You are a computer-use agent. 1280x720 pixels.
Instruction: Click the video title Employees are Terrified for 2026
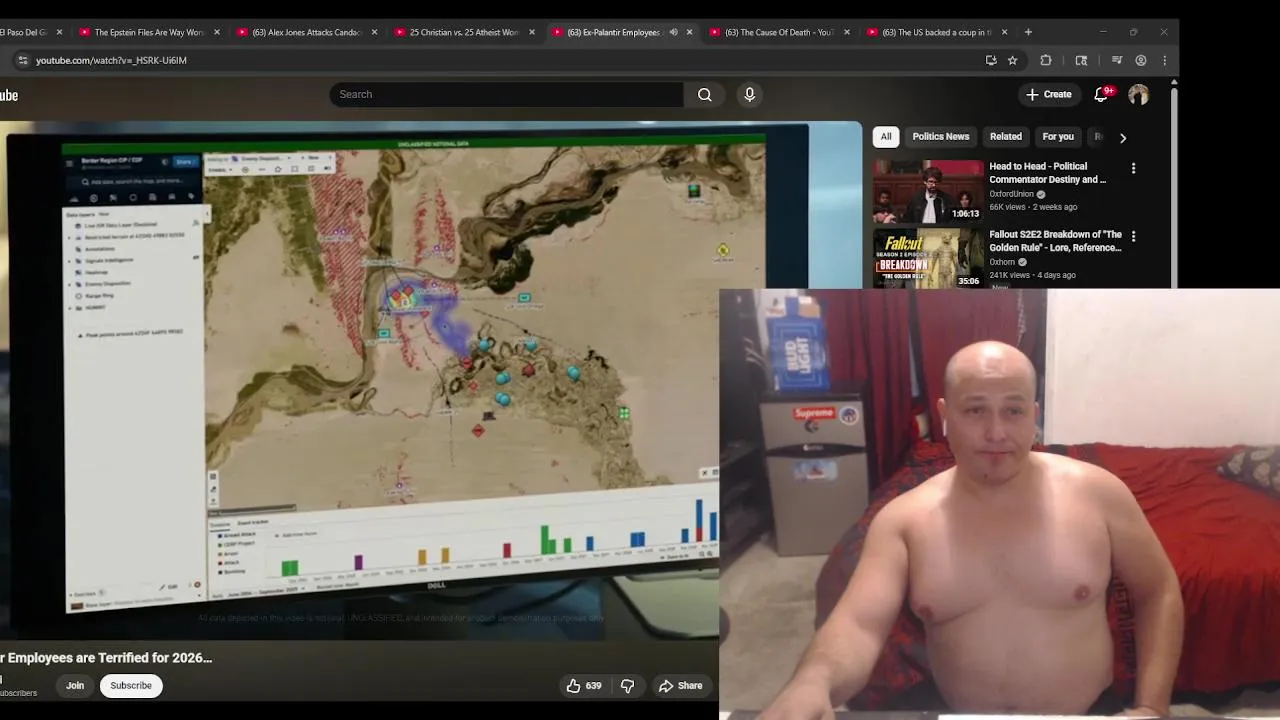pos(106,658)
